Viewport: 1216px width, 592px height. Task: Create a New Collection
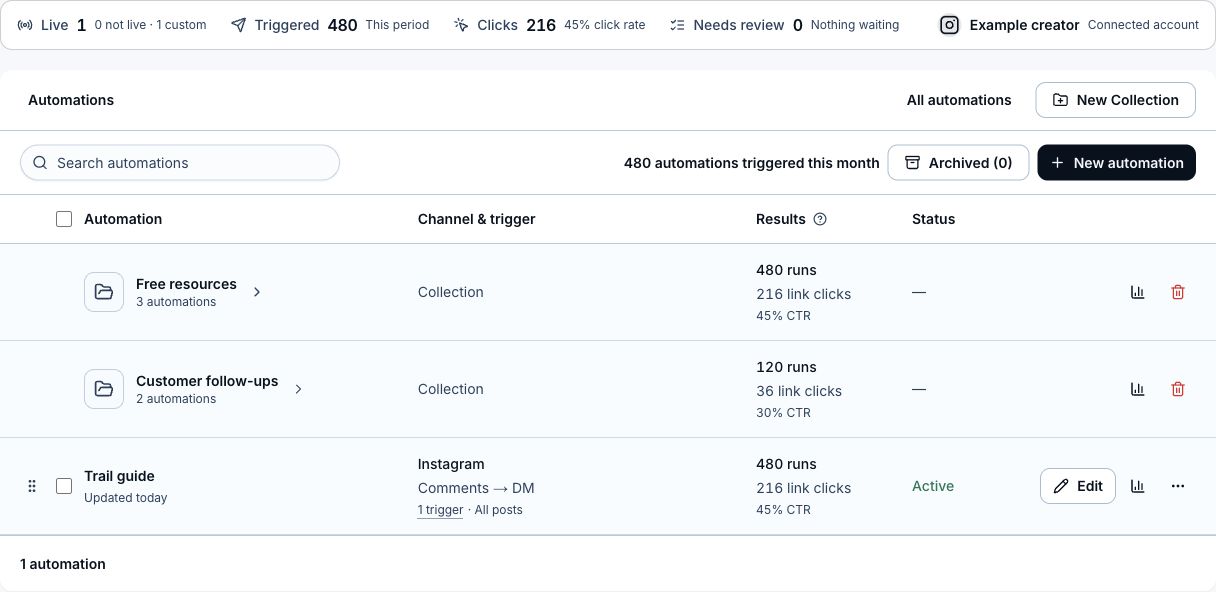(1115, 100)
